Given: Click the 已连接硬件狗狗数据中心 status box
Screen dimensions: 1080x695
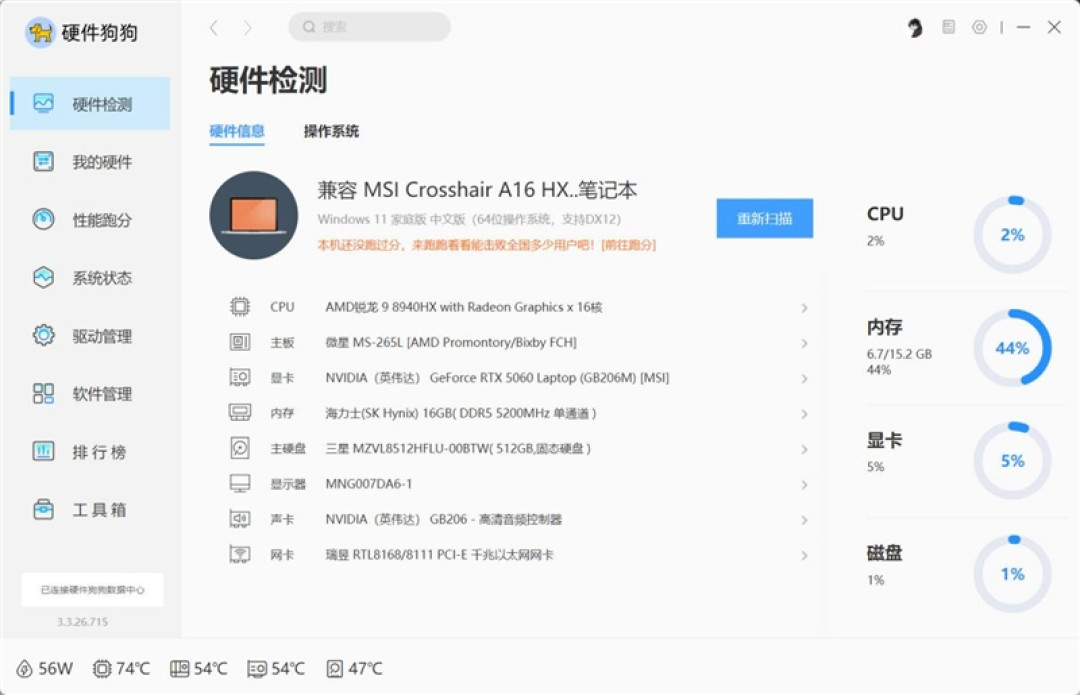Looking at the screenshot, I should tap(92, 590).
